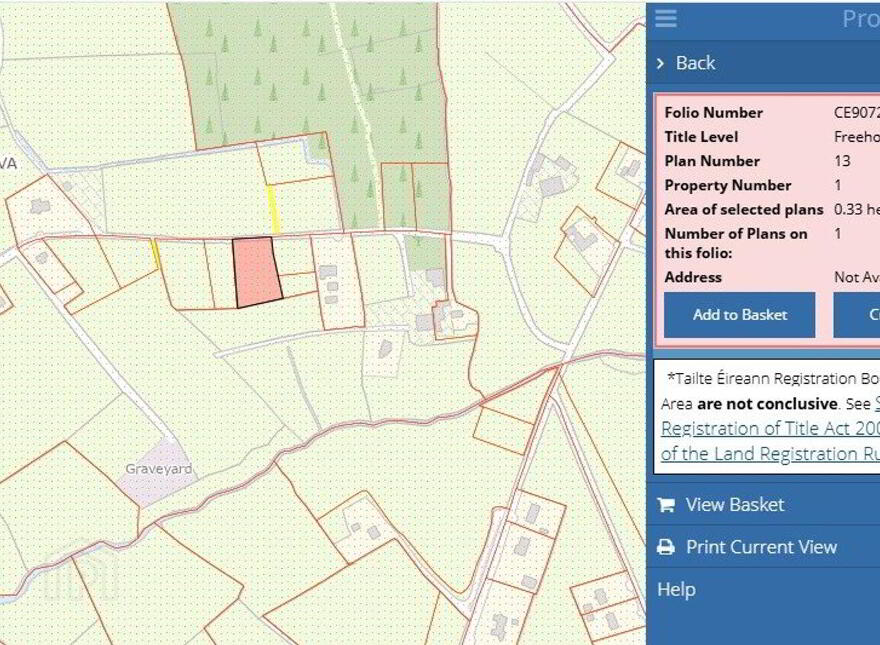Click the Folio Number label
880x645 pixels.
[x=713, y=112]
